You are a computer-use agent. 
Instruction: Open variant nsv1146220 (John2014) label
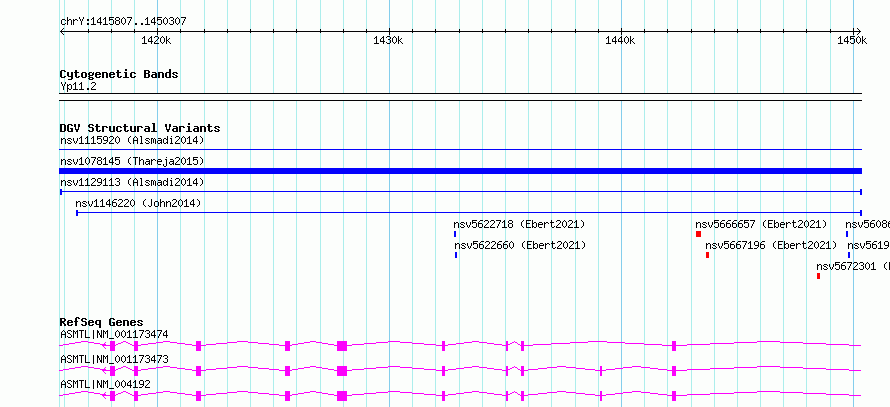pyautogui.click(x=138, y=203)
